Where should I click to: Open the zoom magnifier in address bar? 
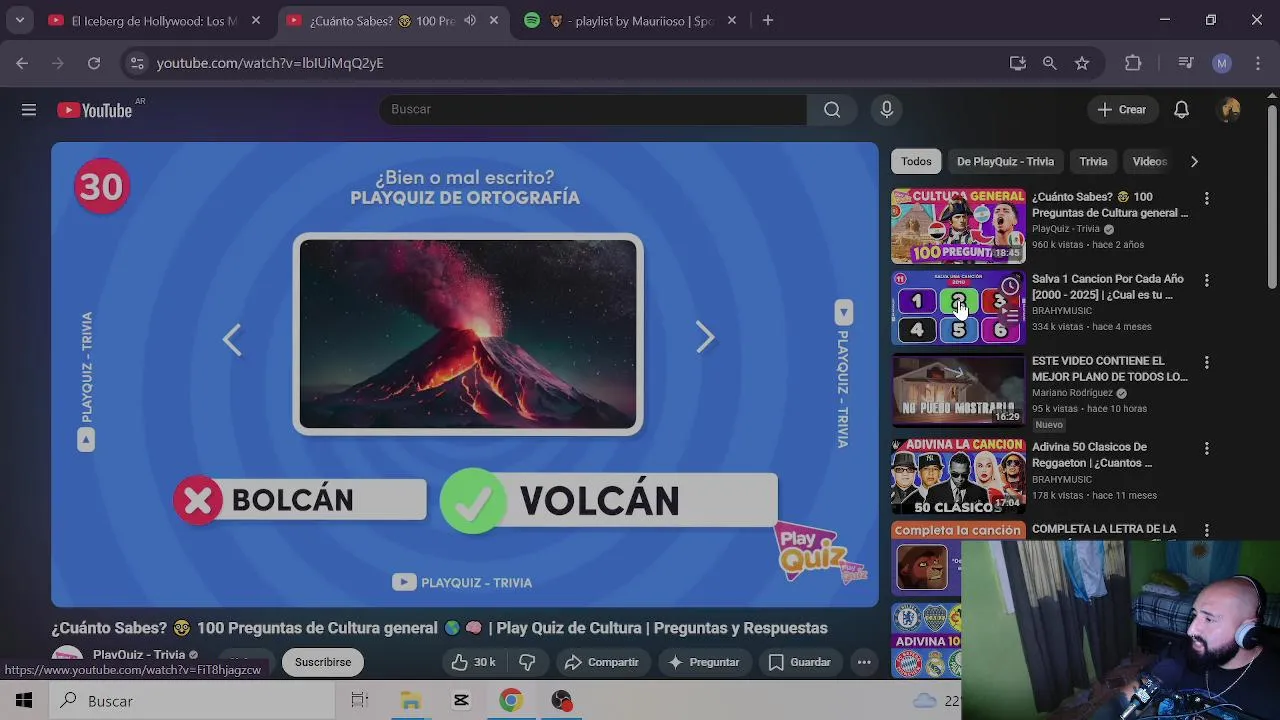[1049, 63]
